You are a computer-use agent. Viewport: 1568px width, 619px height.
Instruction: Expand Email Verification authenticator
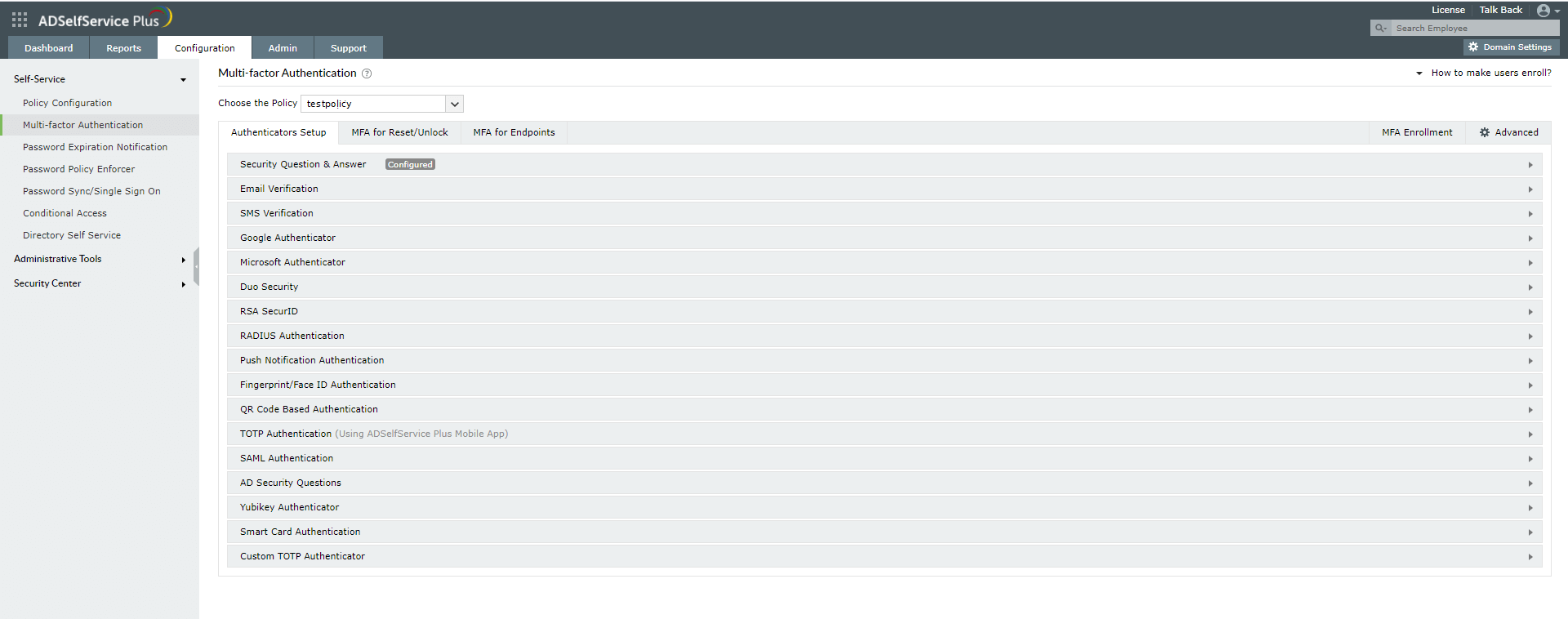pyautogui.click(x=884, y=189)
